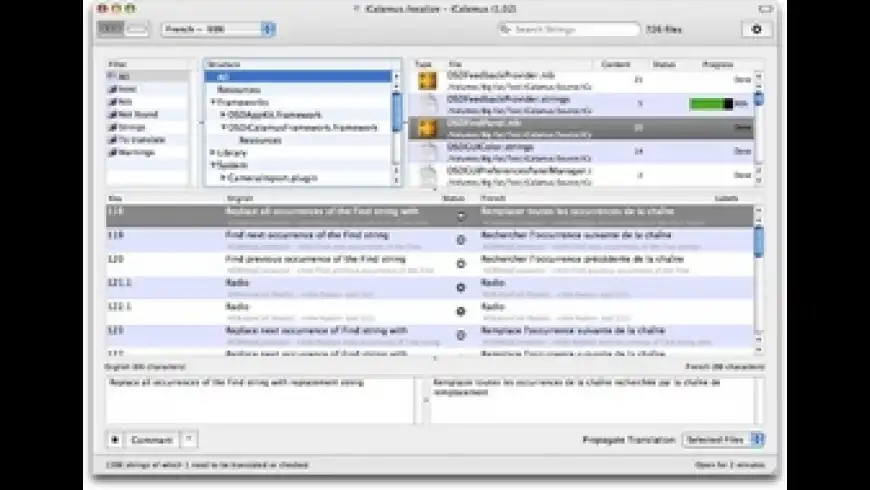The width and height of the screenshot is (870, 490).
Task: Pick the To translate filter icon
Action: [x=112, y=140]
